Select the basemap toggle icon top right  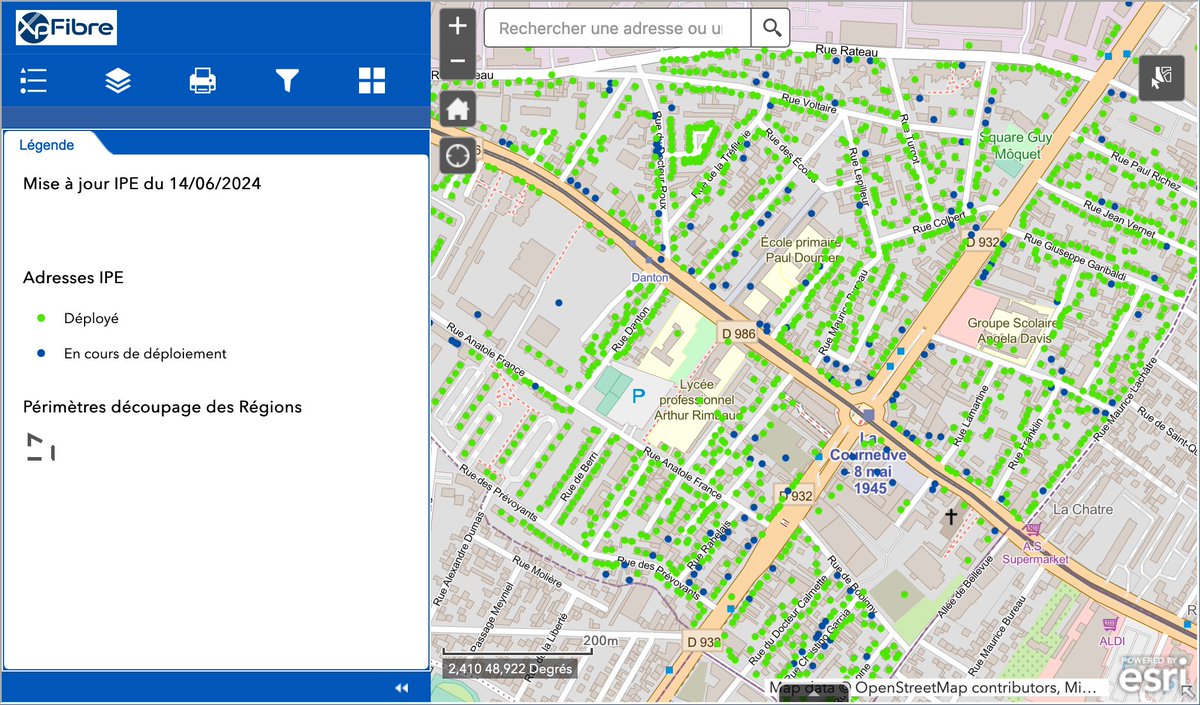(1160, 76)
